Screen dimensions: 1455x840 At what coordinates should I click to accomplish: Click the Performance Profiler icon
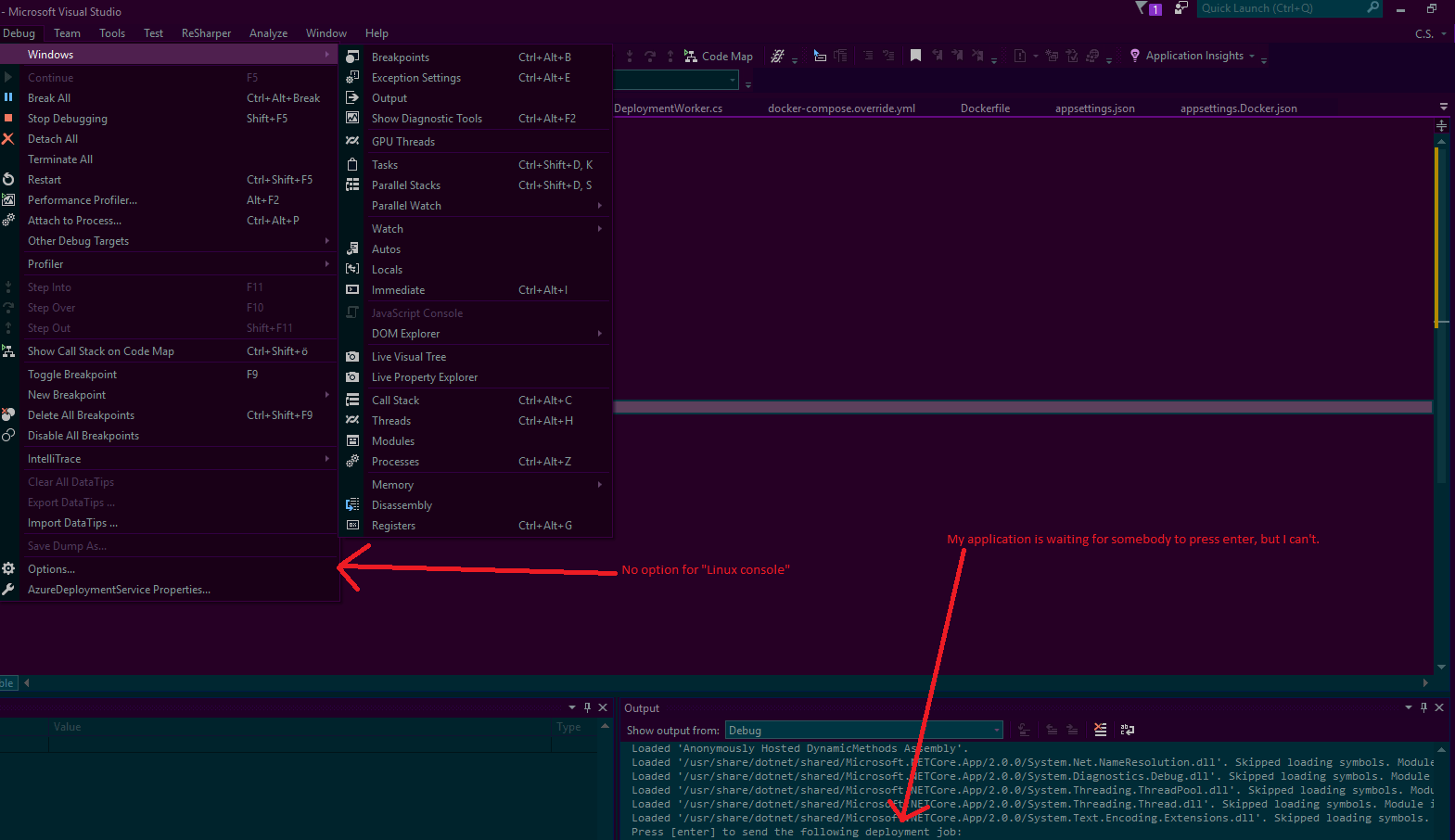click(8, 199)
